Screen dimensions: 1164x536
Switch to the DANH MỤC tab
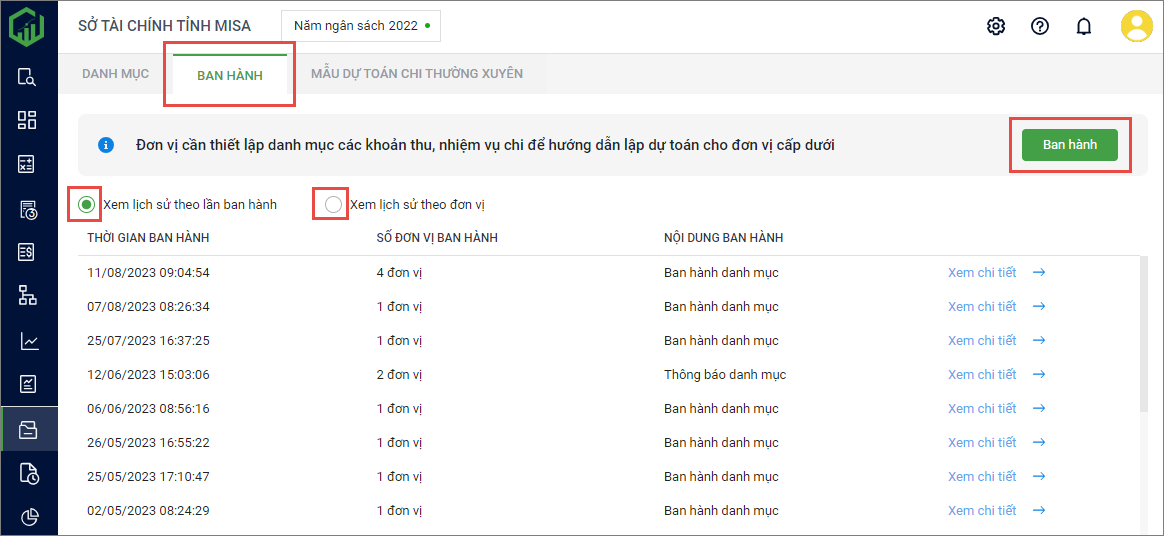[115, 73]
